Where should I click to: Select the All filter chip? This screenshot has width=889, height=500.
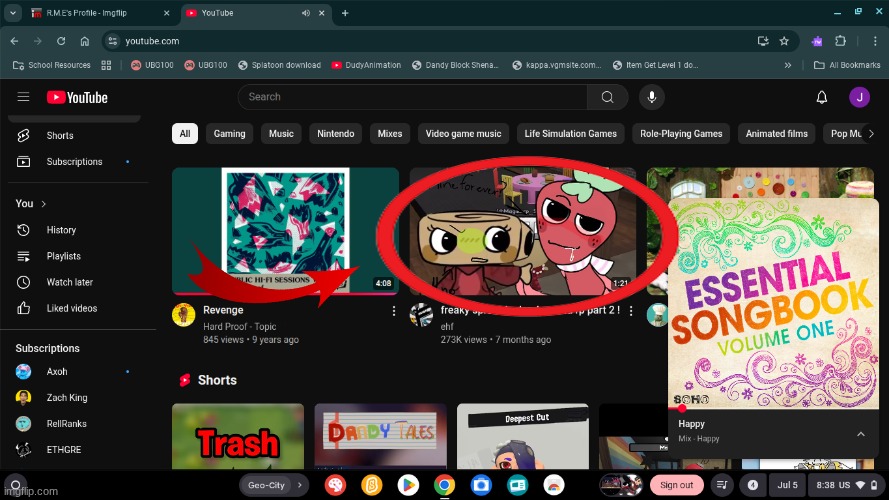tap(185, 134)
